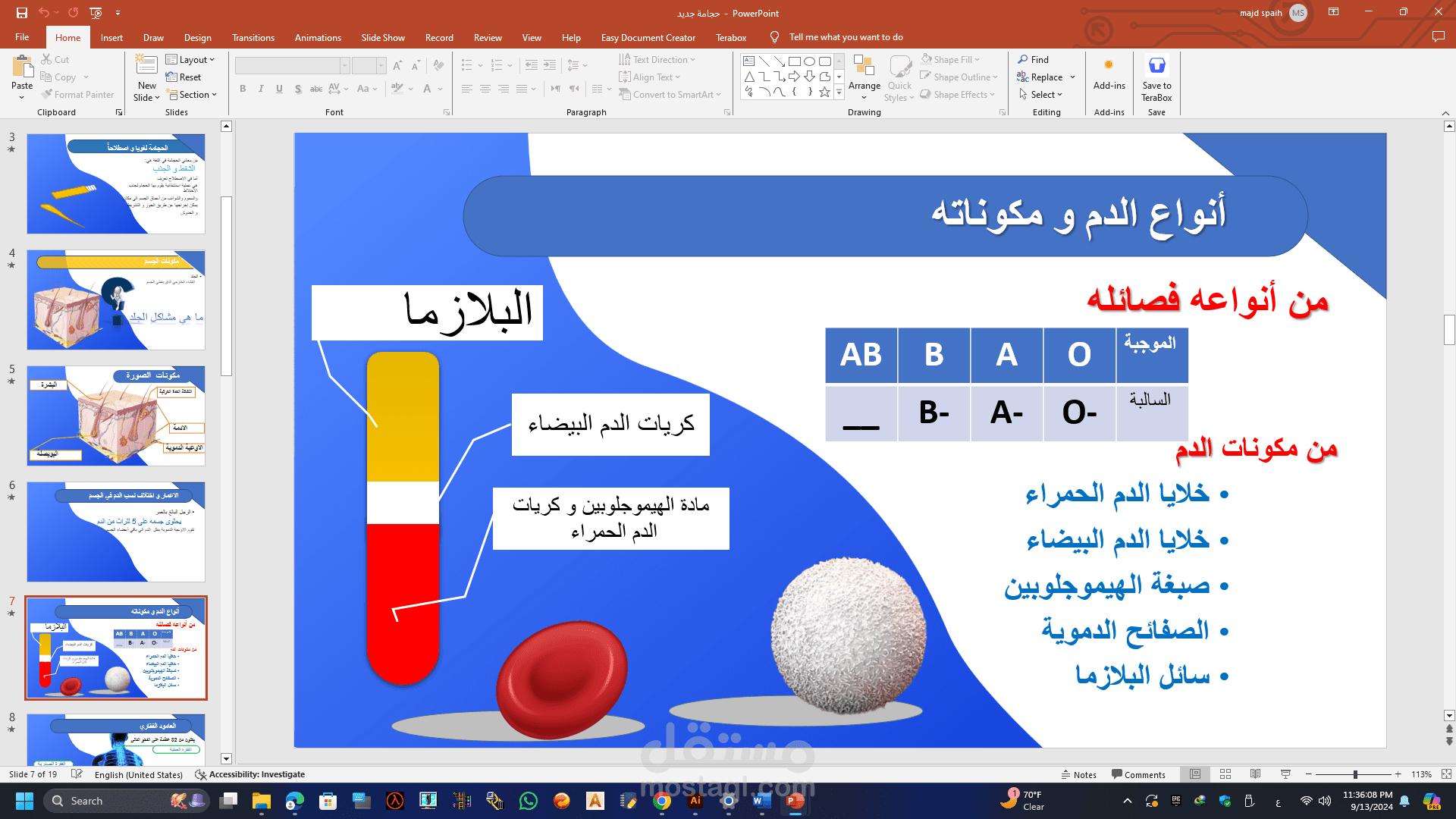Switch to the Reading View icon
The image size is (1456, 819).
pyautogui.click(x=1255, y=774)
